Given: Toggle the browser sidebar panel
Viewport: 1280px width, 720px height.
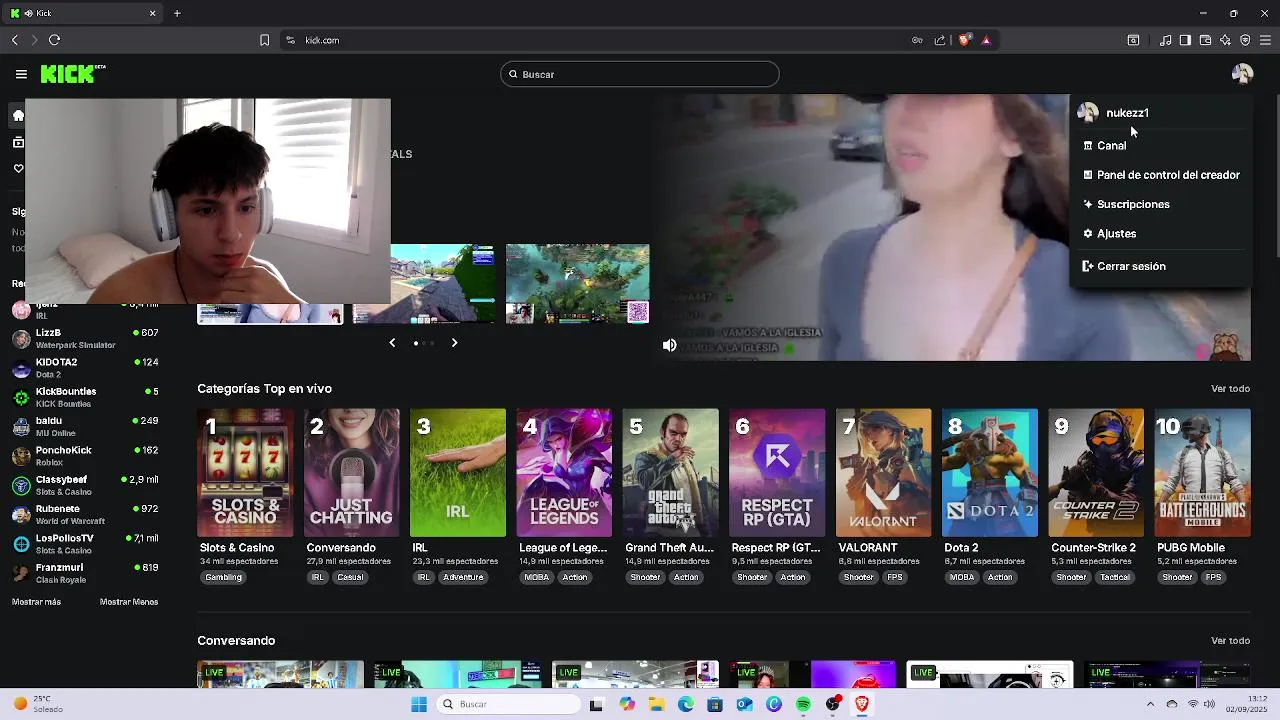Looking at the screenshot, I should click(x=1185, y=40).
